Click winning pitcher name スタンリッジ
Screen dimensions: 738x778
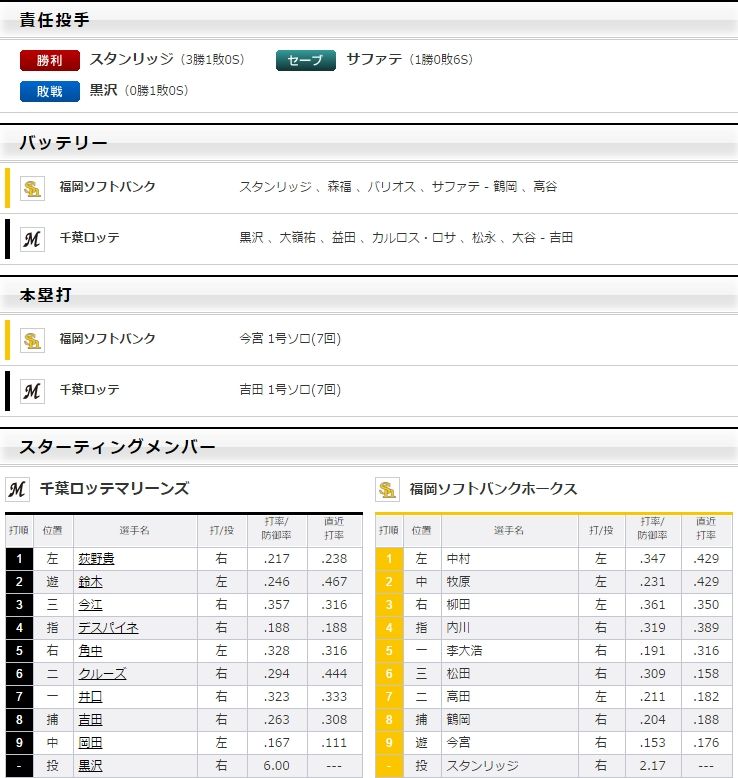point(132,59)
